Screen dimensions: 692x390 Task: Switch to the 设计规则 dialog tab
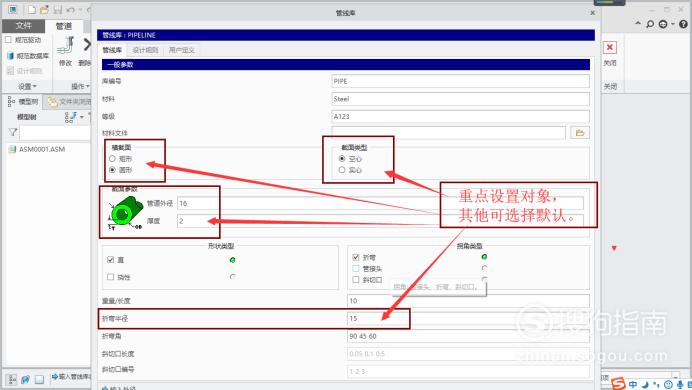coord(145,50)
